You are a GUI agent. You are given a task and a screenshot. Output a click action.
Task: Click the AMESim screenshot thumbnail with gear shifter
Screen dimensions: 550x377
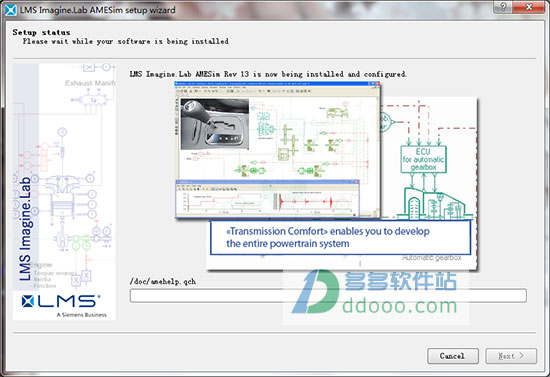point(277,150)
